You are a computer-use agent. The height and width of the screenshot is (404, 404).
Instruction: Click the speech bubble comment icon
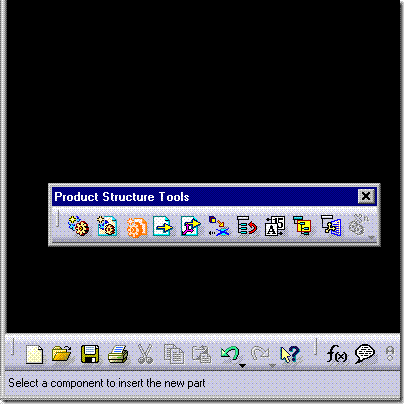pos(365,354)
